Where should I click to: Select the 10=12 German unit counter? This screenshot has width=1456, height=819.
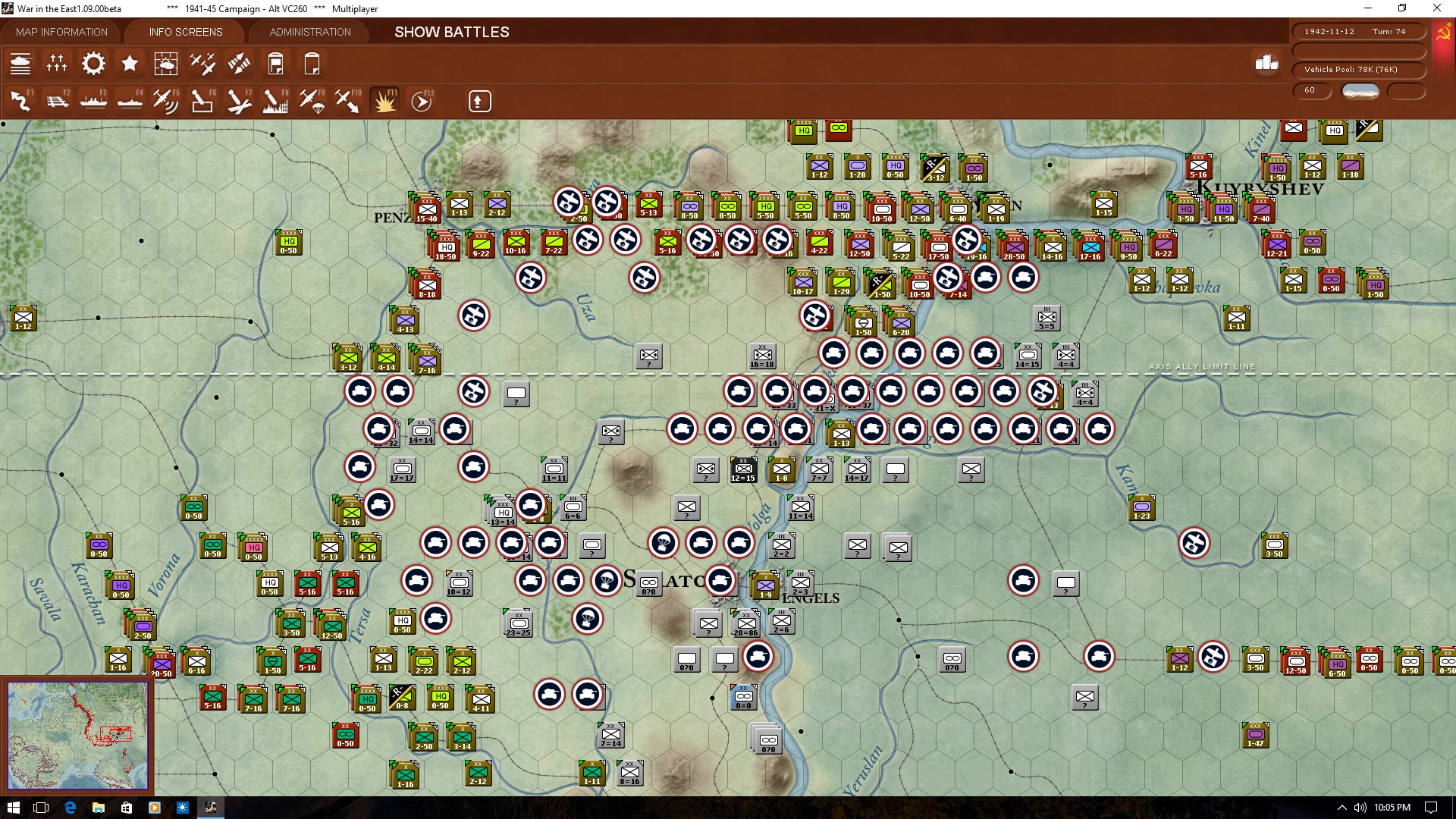pyautogui.click(x=460, y=583)
